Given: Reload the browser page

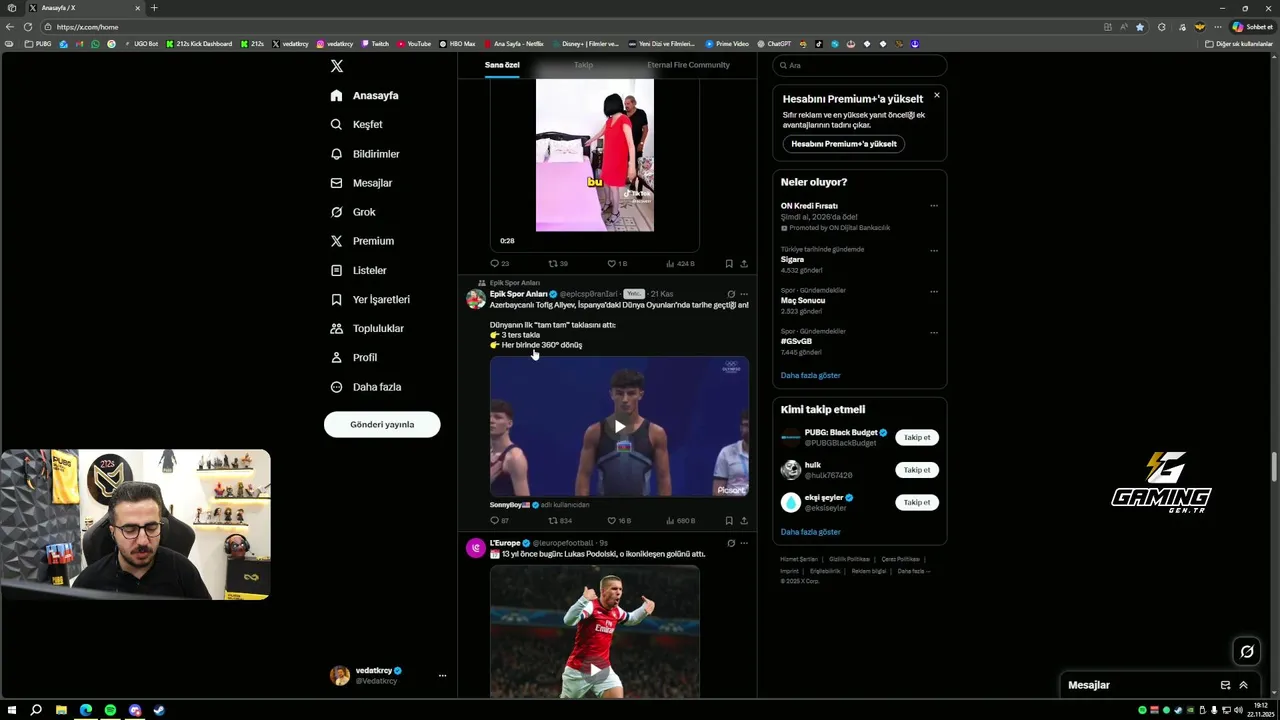Looking at the screenshot, I should (28, 27).
